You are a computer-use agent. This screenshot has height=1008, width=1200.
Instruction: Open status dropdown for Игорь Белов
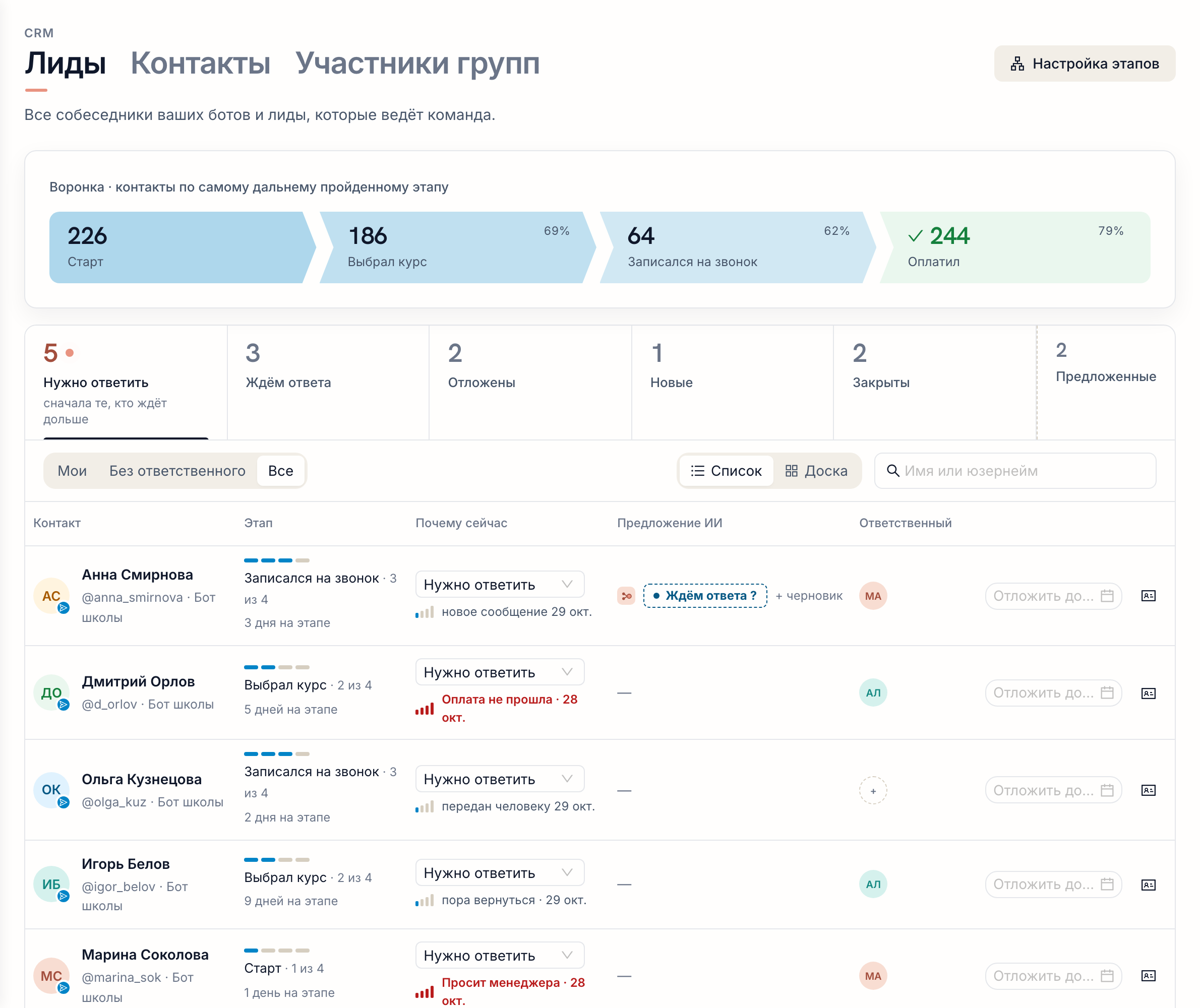point(500,872)
